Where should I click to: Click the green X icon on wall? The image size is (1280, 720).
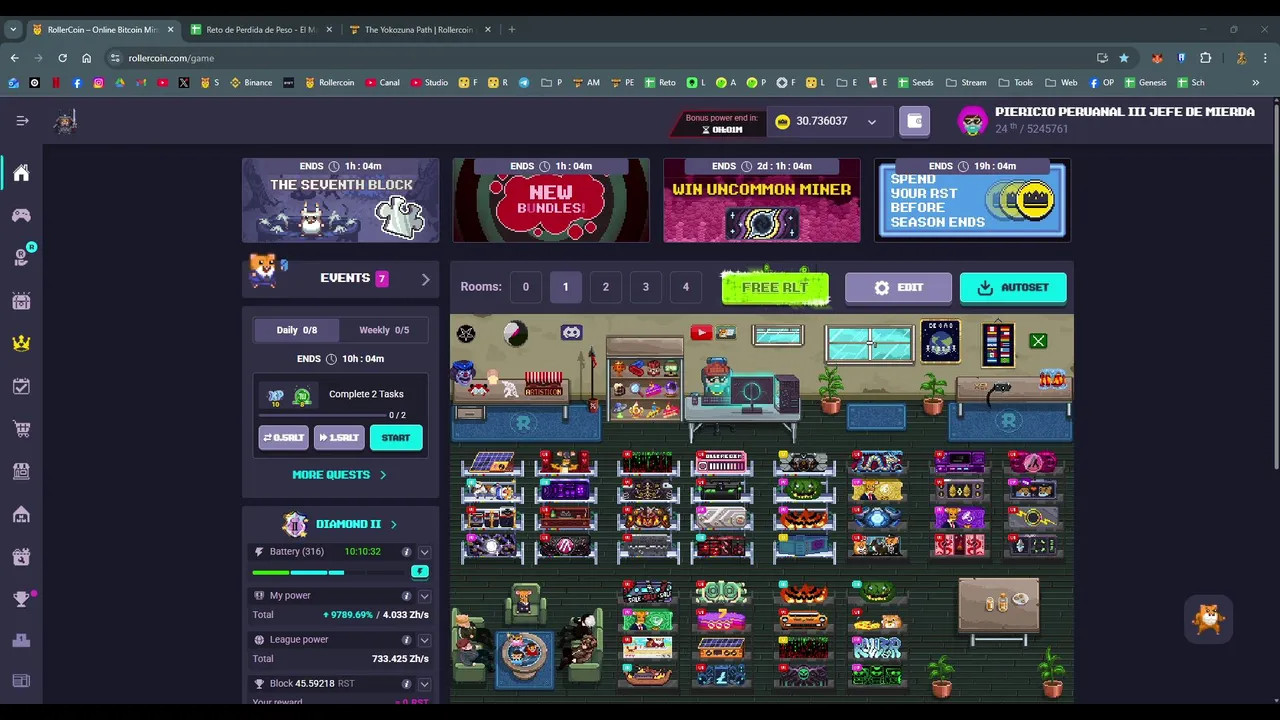pyautogui.click(x=1038, y=342)
